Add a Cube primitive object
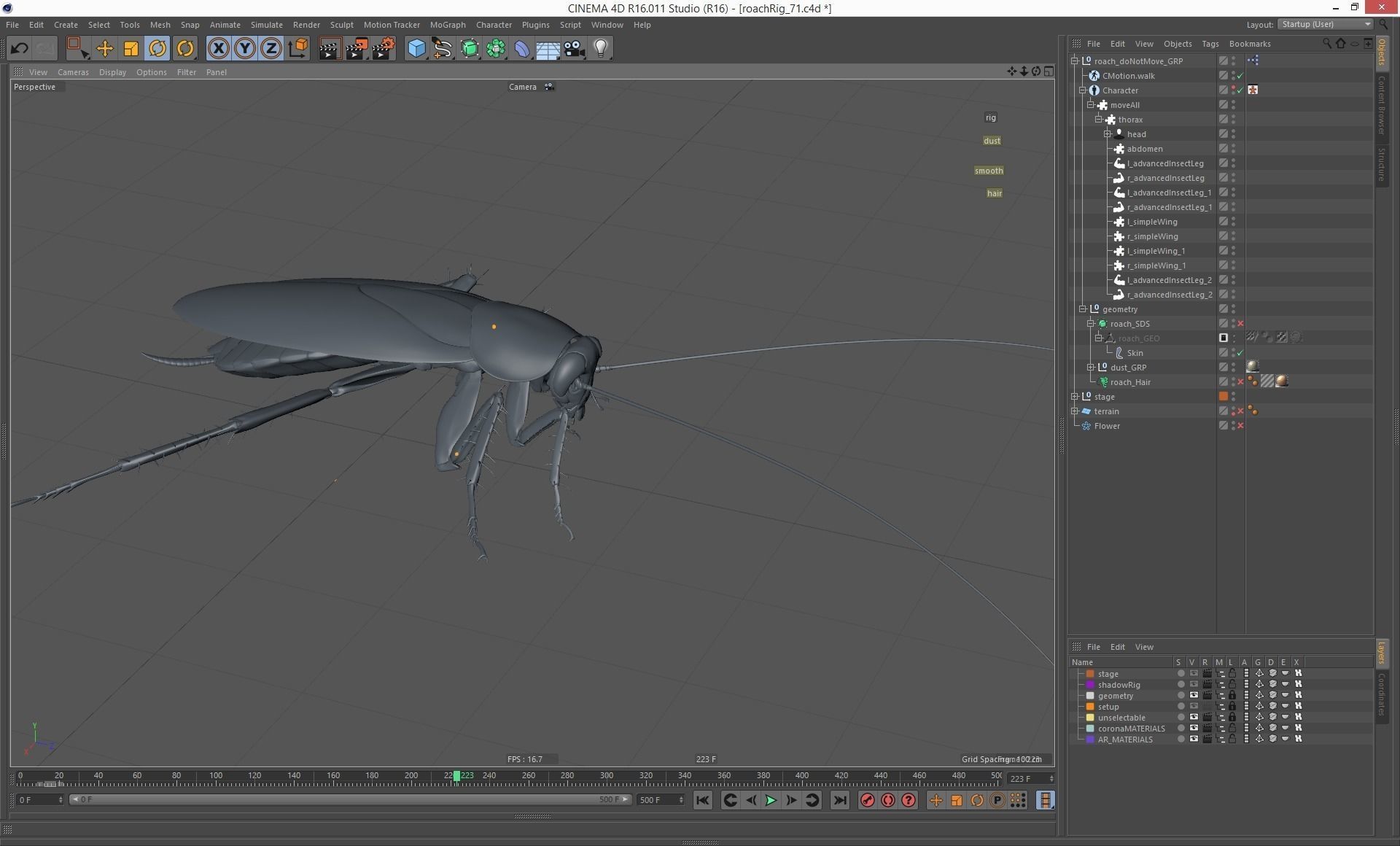This screenshot has height=846, width=1400. pyautogui.click(x=416, y=49)
